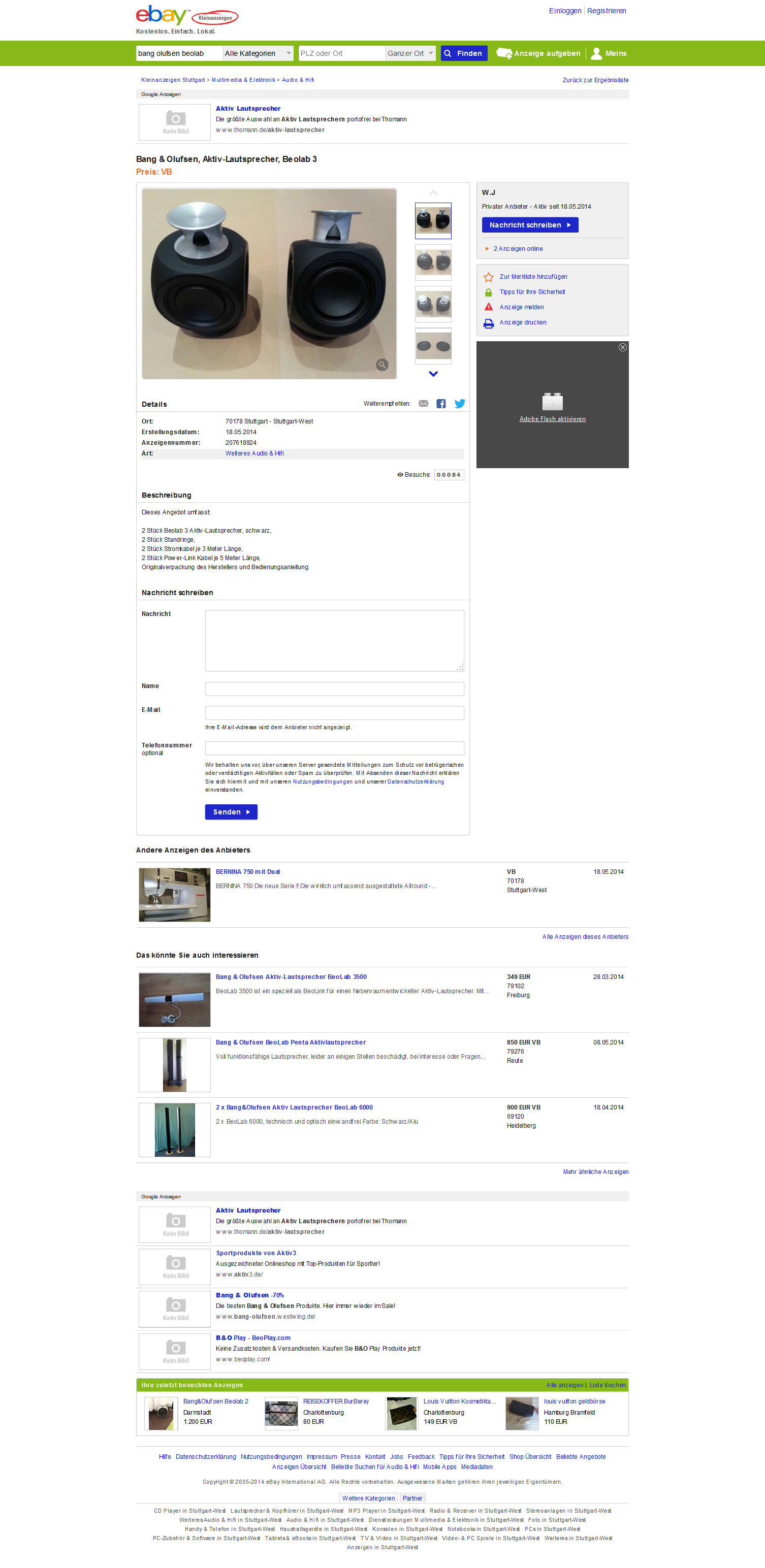The height and width of the screenshot is (1568, 765).
Task: Open BeoLab Penta Aktivlautsprecher listing
Action: (x=291, y=1042)
